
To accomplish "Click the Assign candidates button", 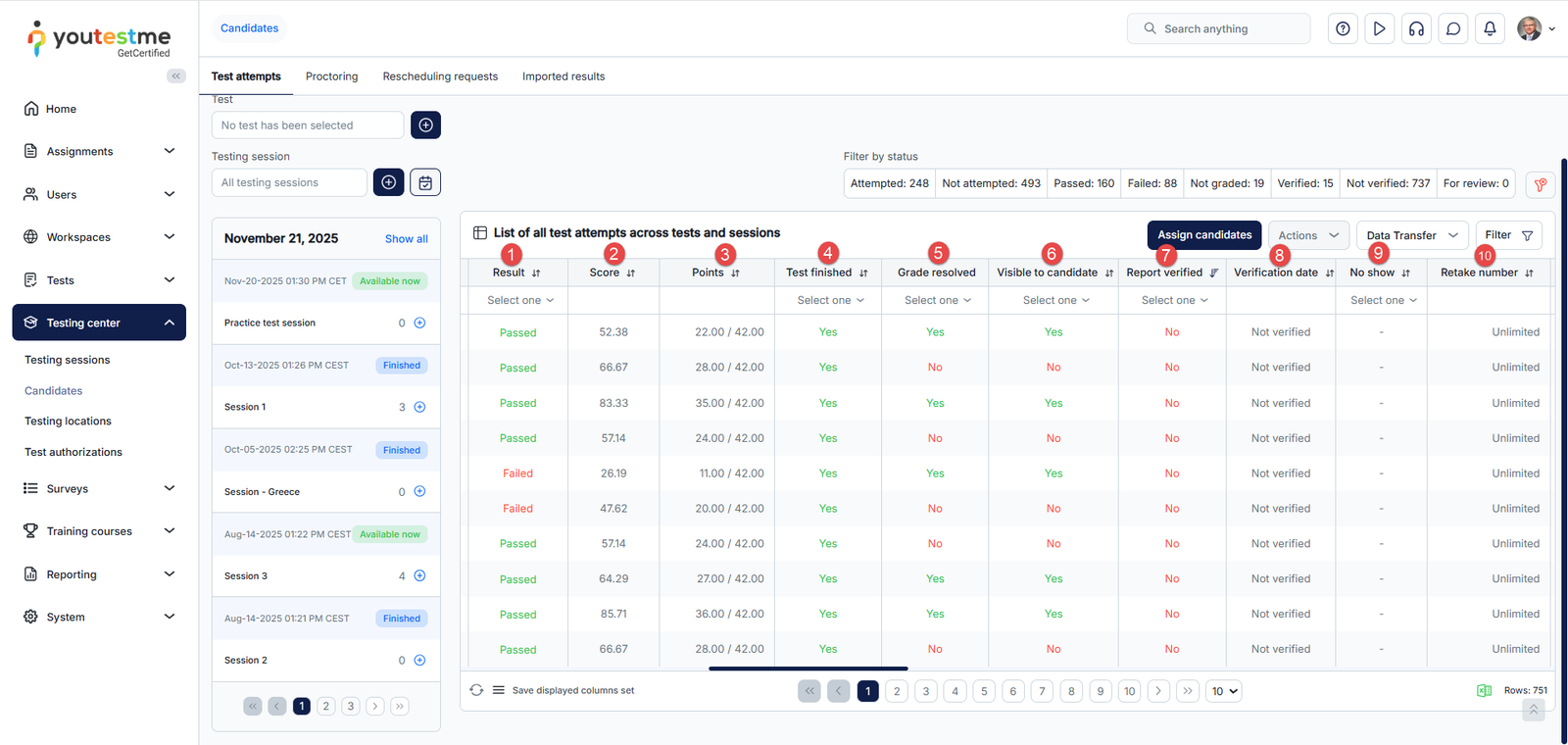I will click(x=1204, y=235).
